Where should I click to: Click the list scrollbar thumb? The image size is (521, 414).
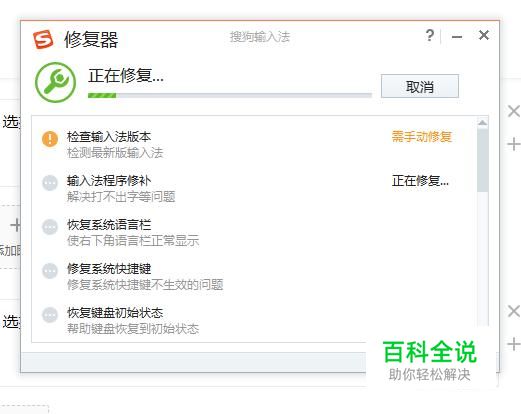[x=482, y=160]
